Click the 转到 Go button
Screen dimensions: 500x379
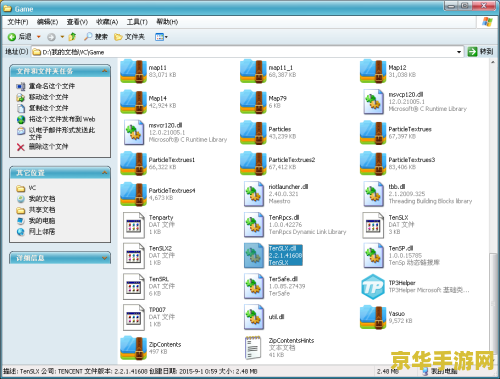[x=480, y=51]
